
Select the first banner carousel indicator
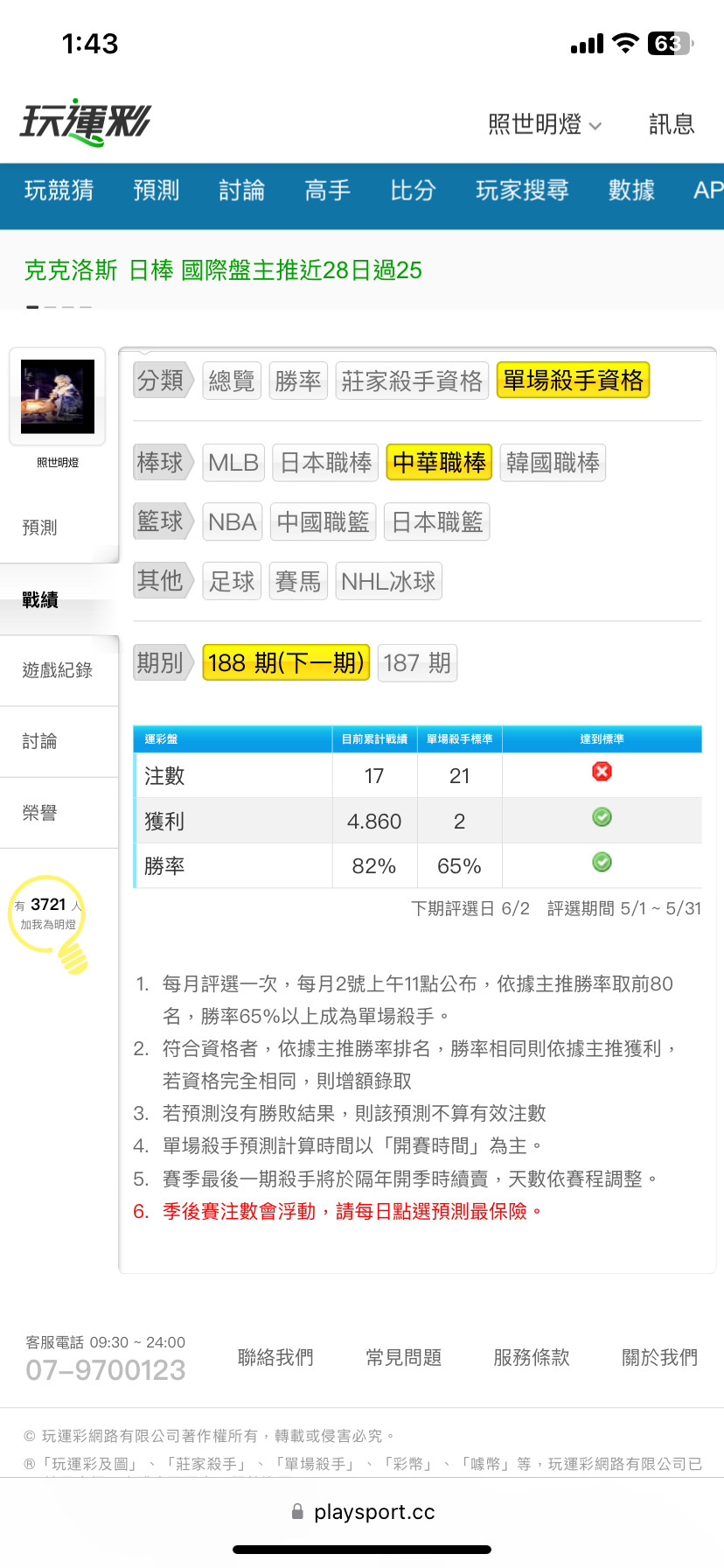click(x=32, y=307)
